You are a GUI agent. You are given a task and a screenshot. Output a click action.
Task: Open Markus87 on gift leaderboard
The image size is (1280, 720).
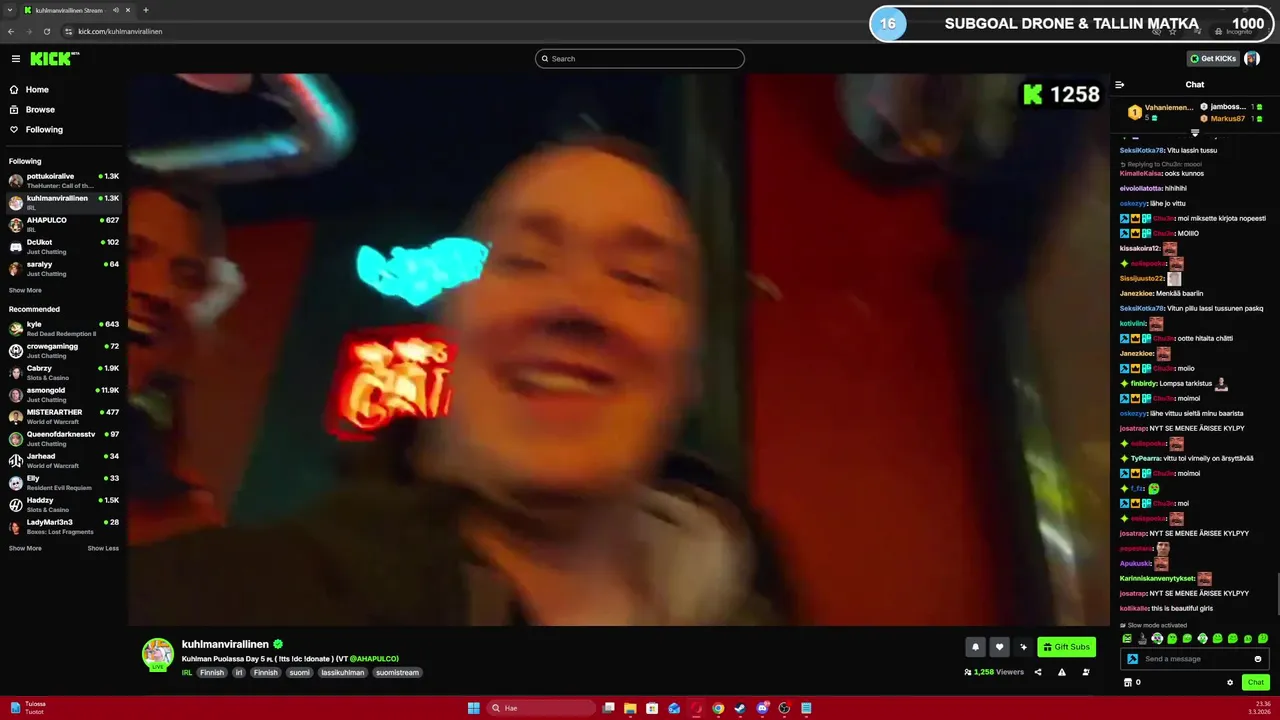pos(1227,119)
